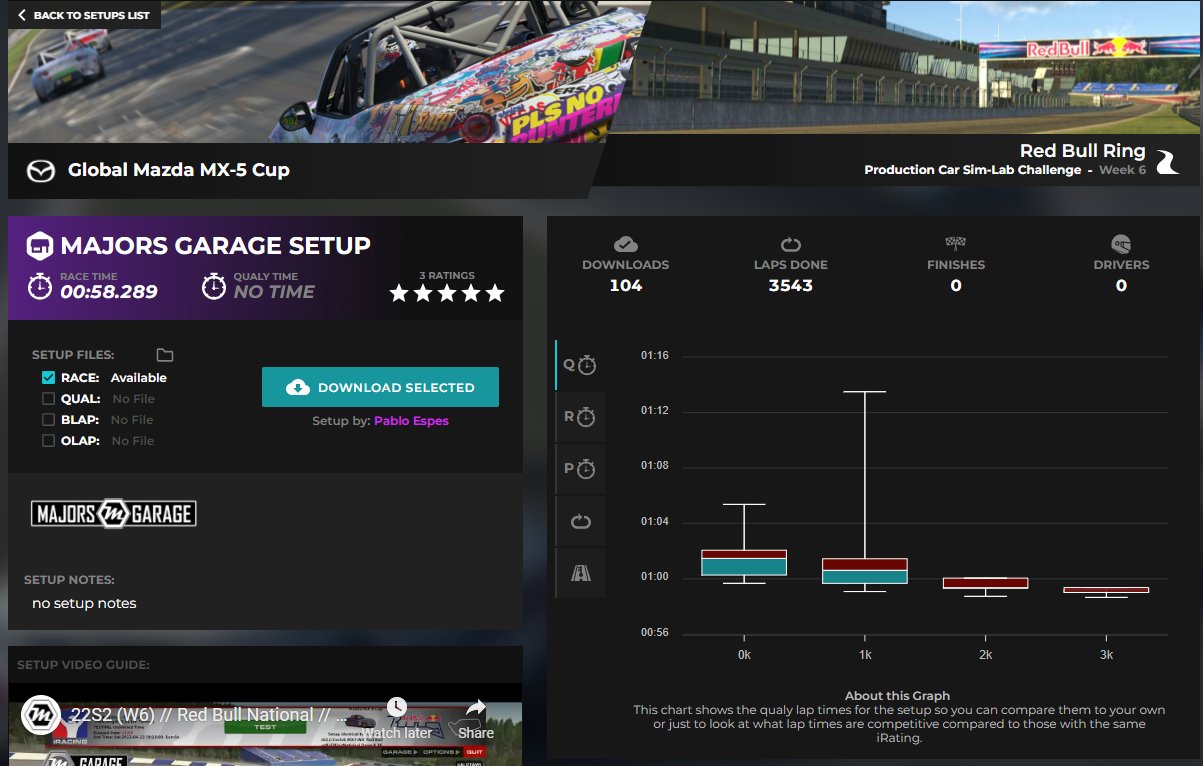1203x766 pixels.
Task: Click the Majors Garage logo
Action: pos(113,514)
